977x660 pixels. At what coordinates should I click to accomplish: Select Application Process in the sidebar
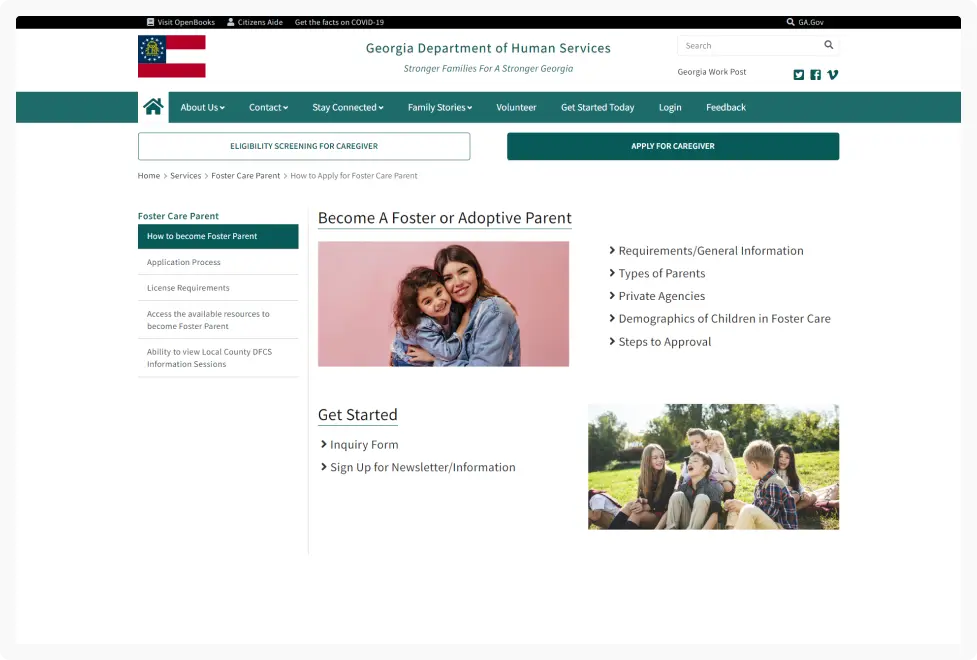pyautogui.click(x=184, y=262)
